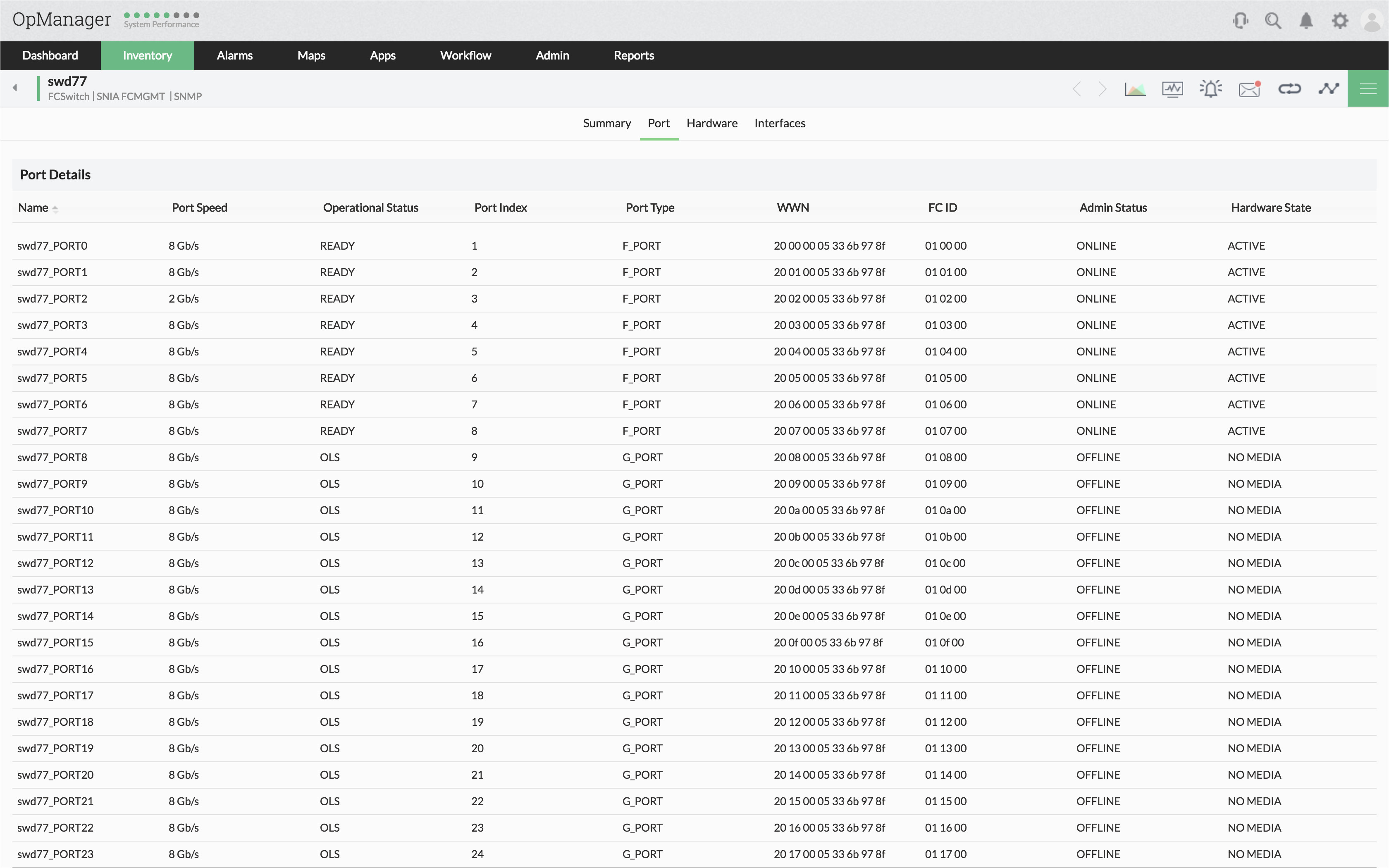
Task: Open the Dashboard menu
Action: tap(50, 56)
